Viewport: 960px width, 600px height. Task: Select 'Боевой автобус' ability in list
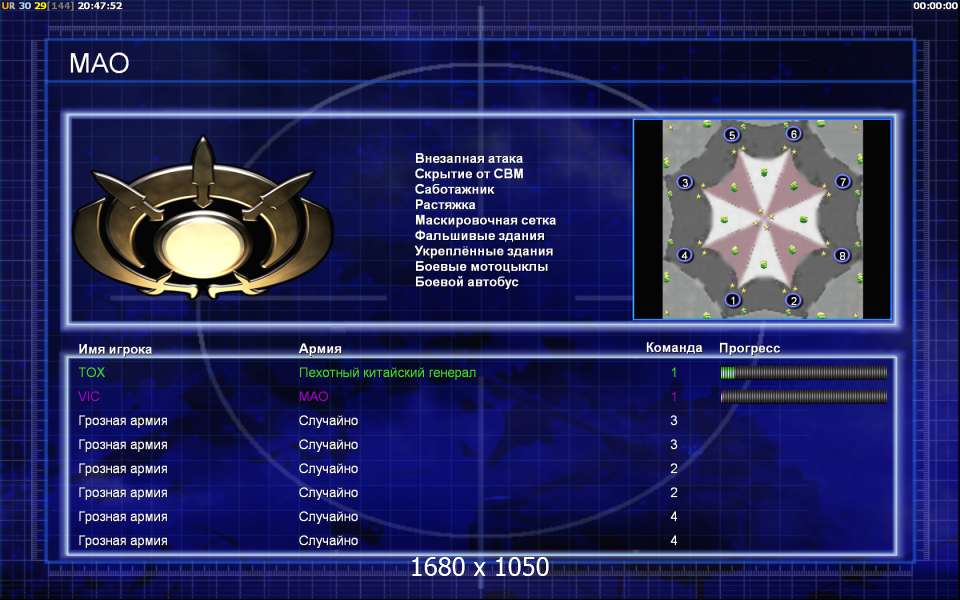coord(467,282)
